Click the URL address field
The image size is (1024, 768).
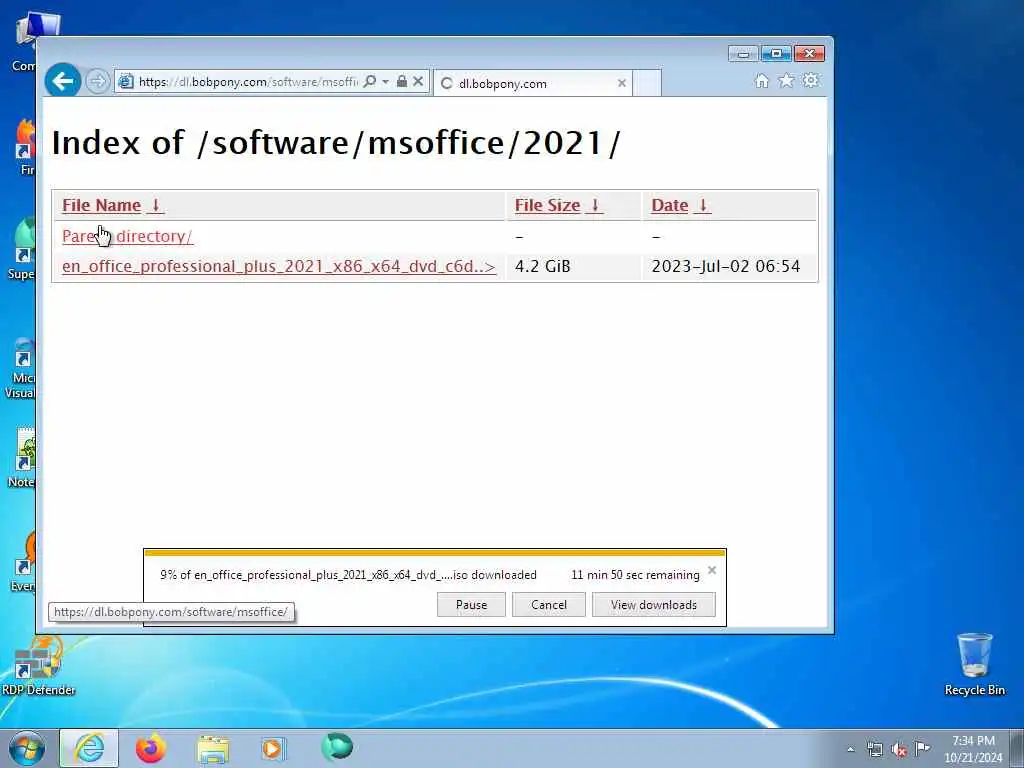pos(248,82)
